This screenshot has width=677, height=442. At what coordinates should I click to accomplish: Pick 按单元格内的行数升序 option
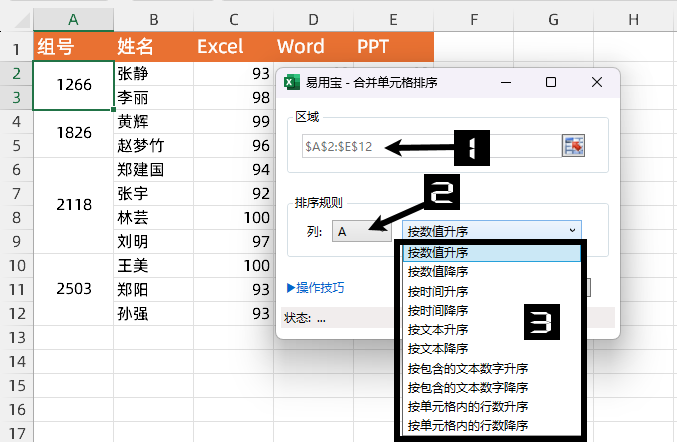coord(492,406)
